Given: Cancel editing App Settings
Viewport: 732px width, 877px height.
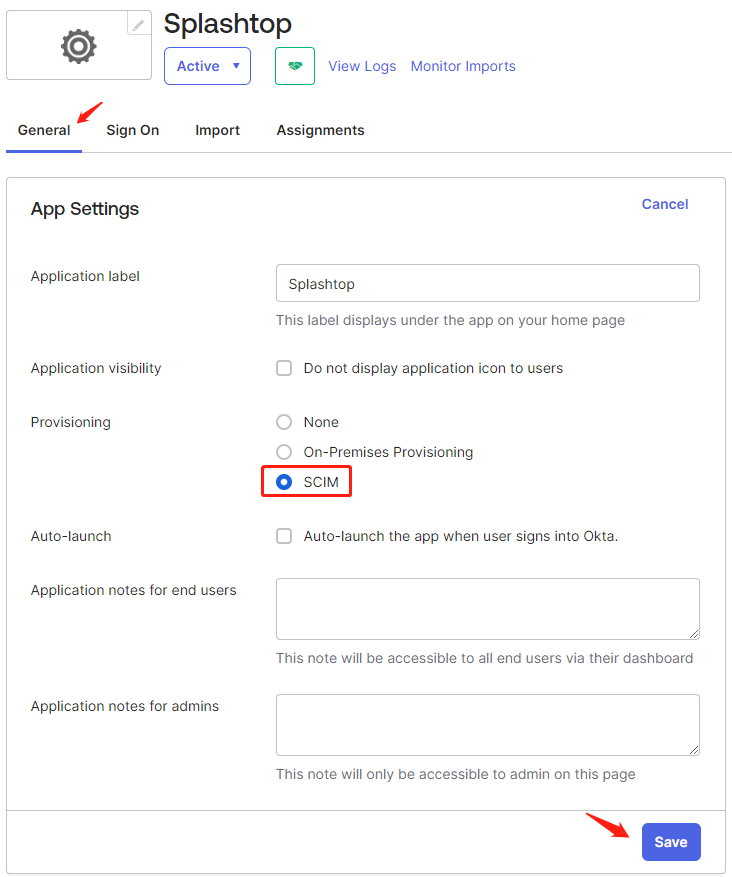Looking at the screenshot, I should click(665, 204).
